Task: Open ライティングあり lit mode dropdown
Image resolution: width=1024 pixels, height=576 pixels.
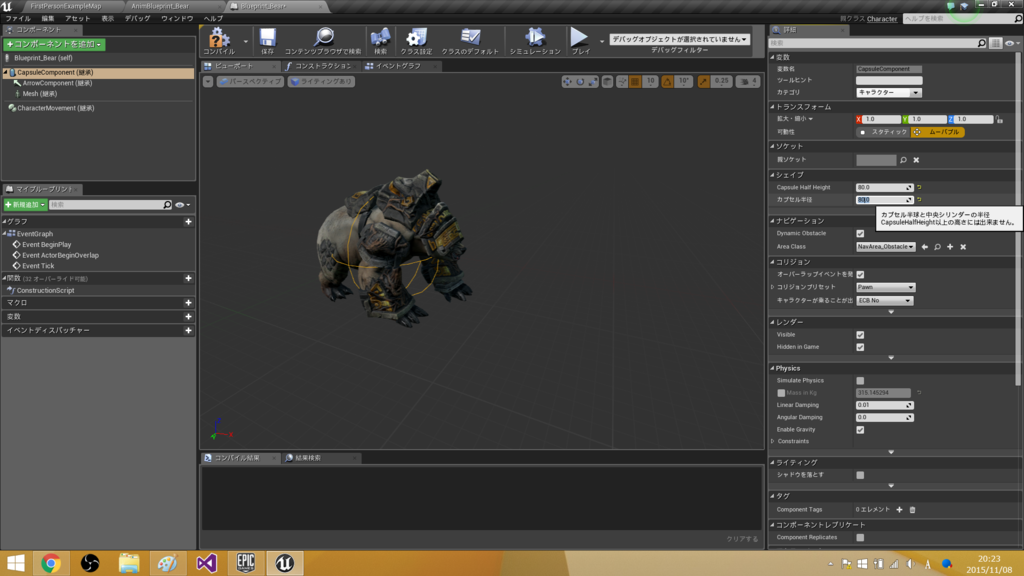Action: (321, 82)
